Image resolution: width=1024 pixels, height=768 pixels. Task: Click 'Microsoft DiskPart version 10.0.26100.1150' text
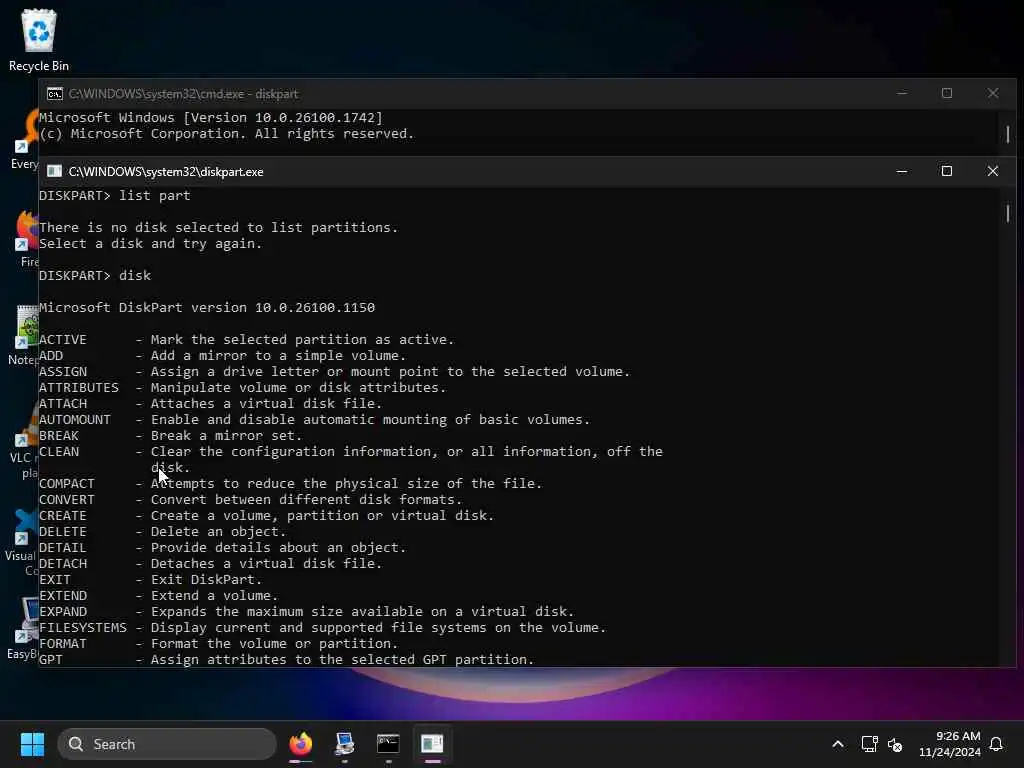click(207, 307)
